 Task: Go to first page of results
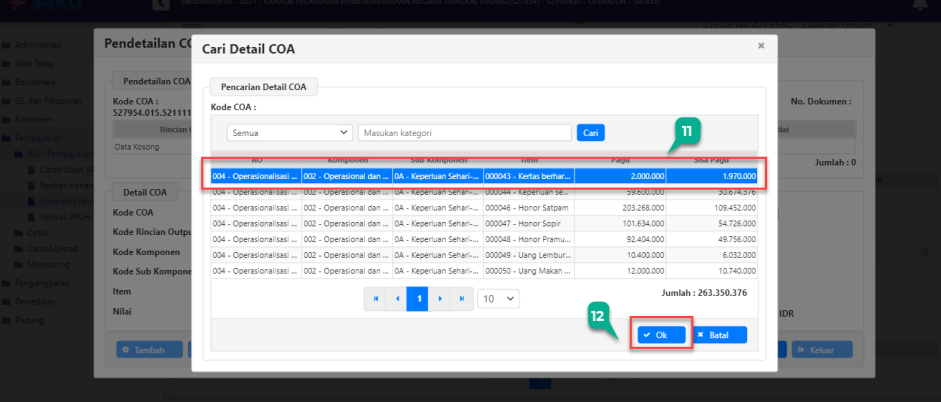(x=376, y=299)
